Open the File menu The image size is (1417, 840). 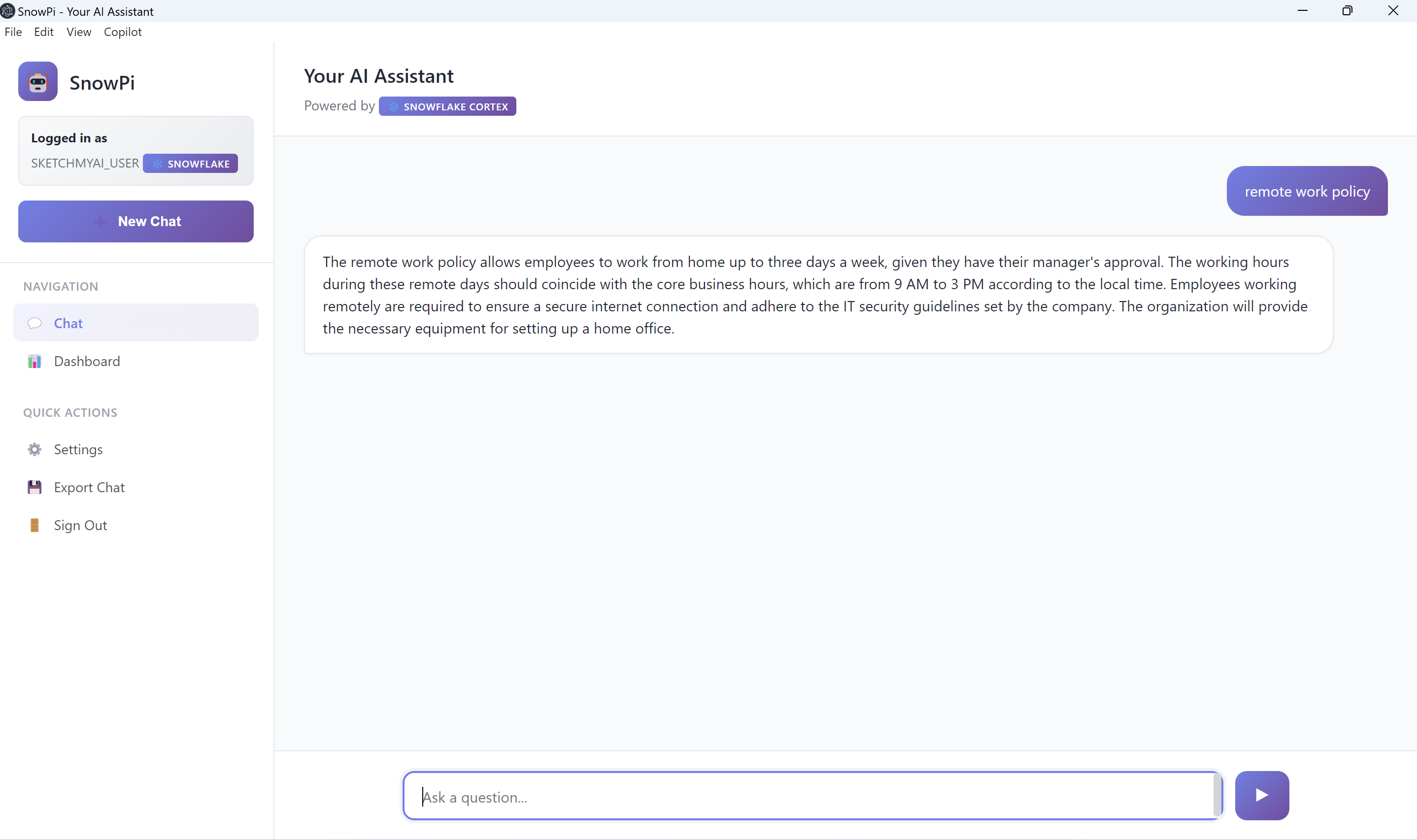[13, 32]
